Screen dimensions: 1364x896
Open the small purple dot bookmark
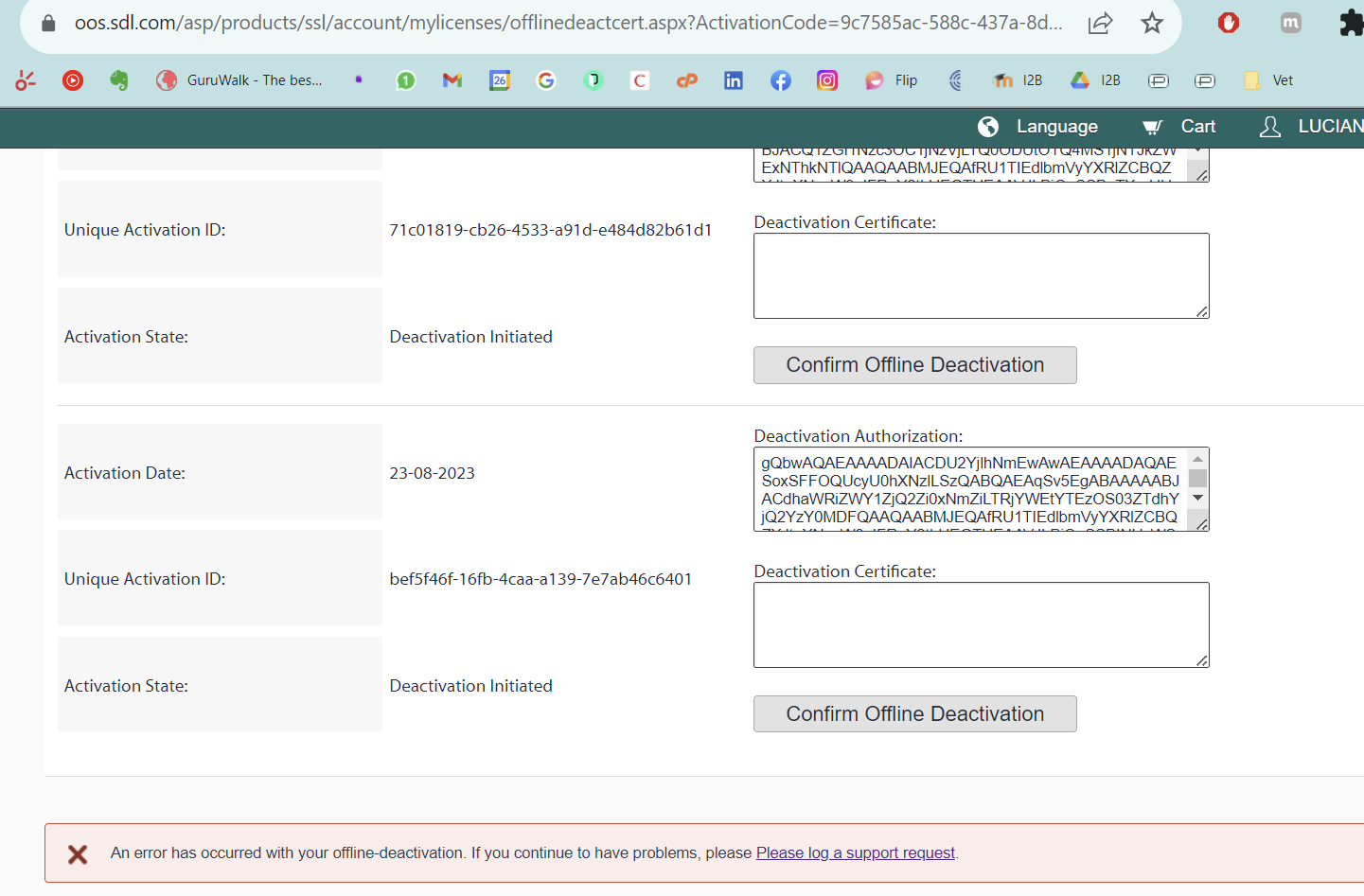[359, 79]
